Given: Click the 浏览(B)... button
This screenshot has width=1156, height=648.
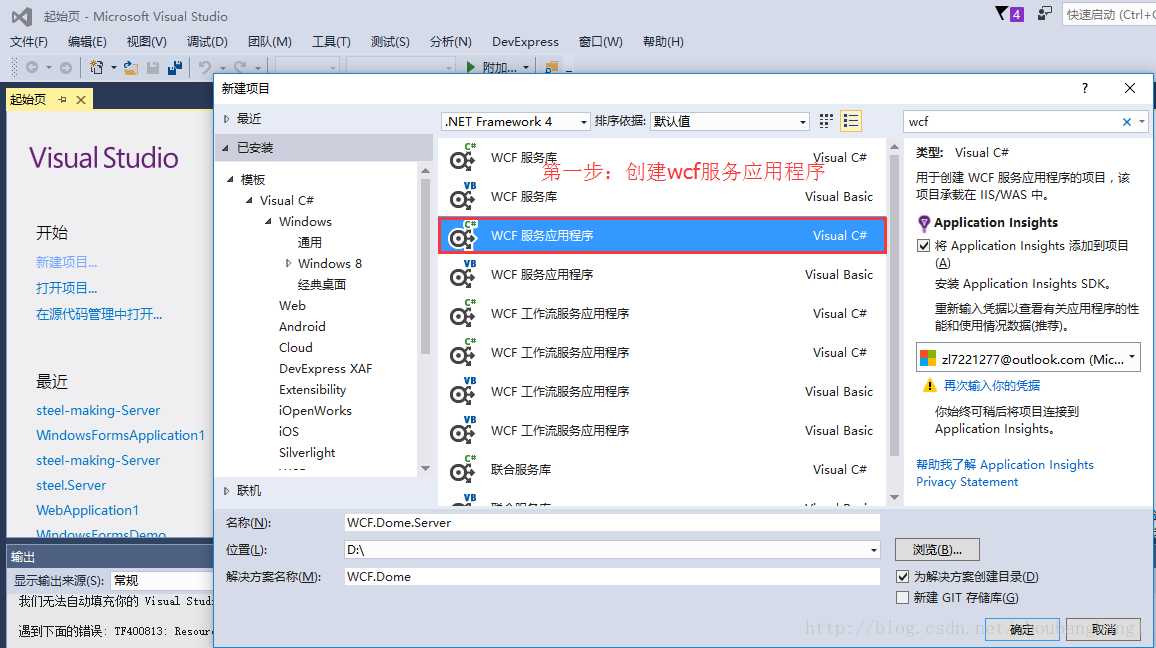Looking at the screenshot, I should tap(937, 550).
